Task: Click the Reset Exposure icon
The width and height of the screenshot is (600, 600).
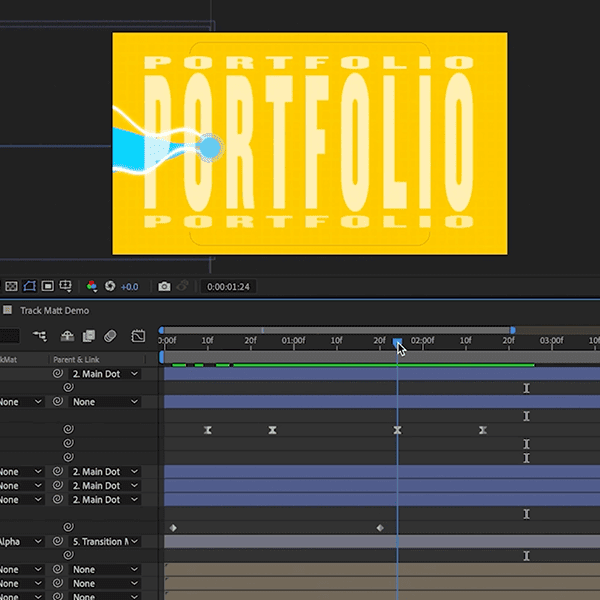Action: coord(110,286)
